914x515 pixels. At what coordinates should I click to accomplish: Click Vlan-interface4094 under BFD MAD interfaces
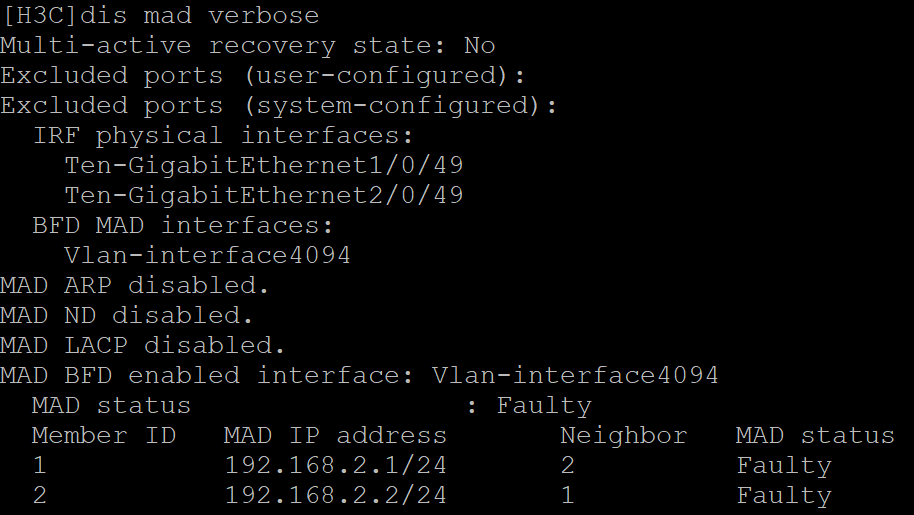tap(207, 256)
